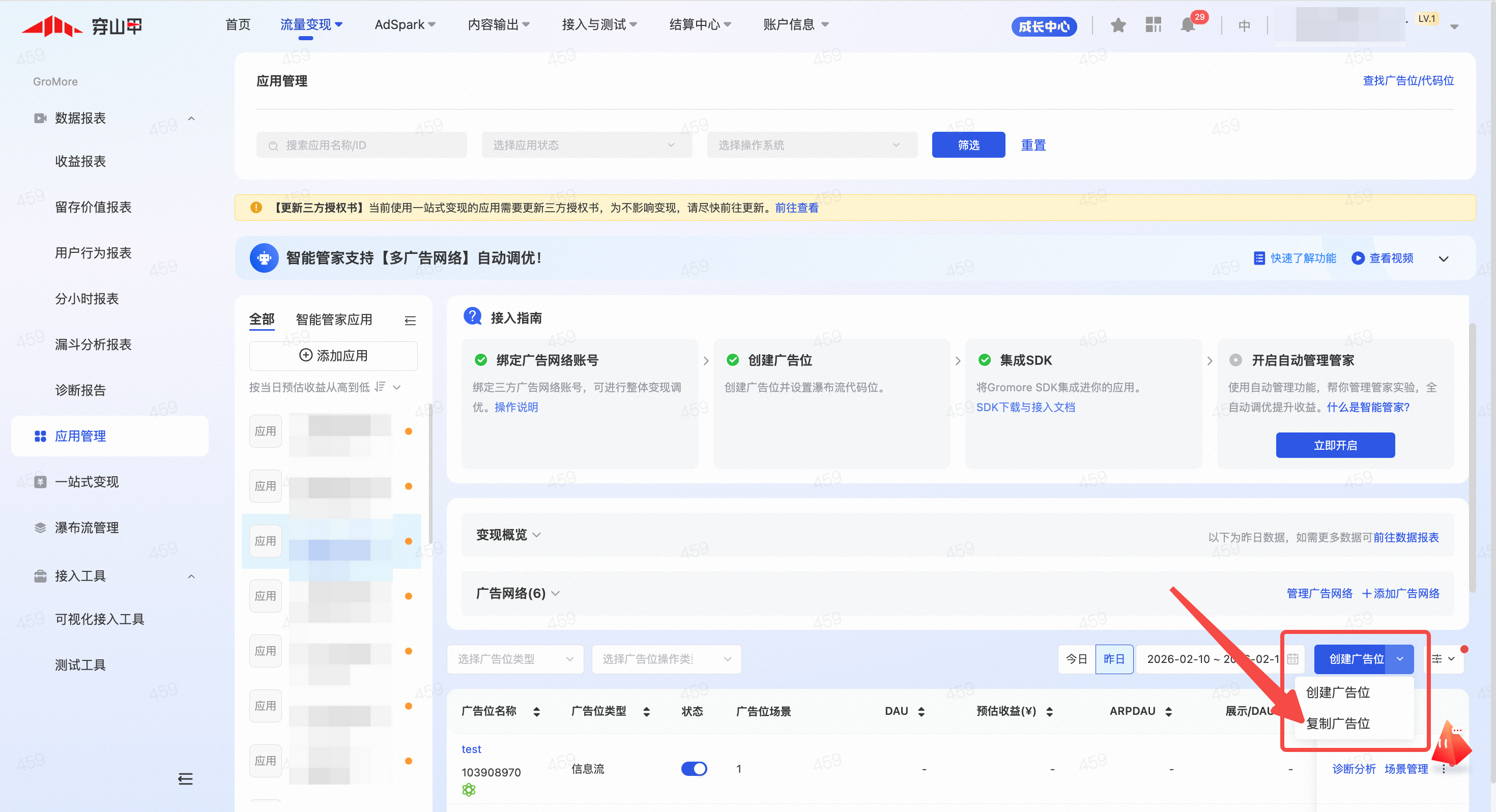Open the 选择广告位类型 dropdown
Viewport: 1496px width, 812px height.
point(514,659)
